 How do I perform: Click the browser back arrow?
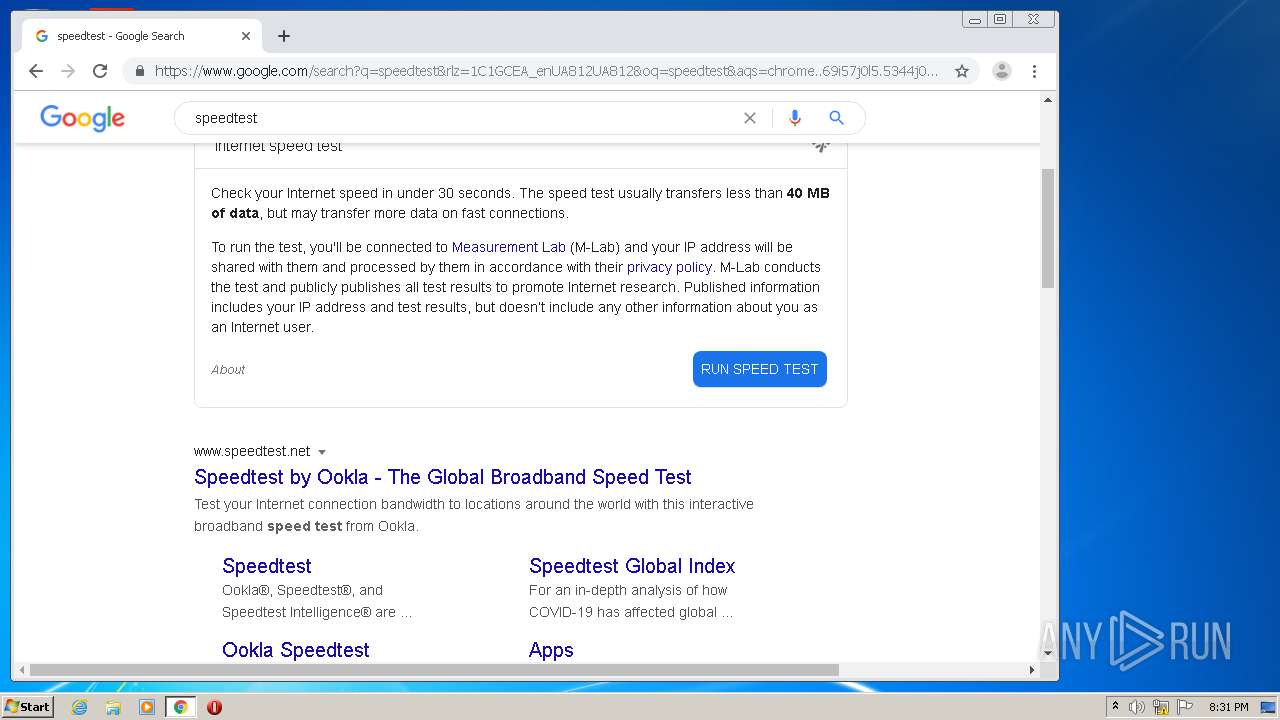pyautogui.click(x=36, y=71)
